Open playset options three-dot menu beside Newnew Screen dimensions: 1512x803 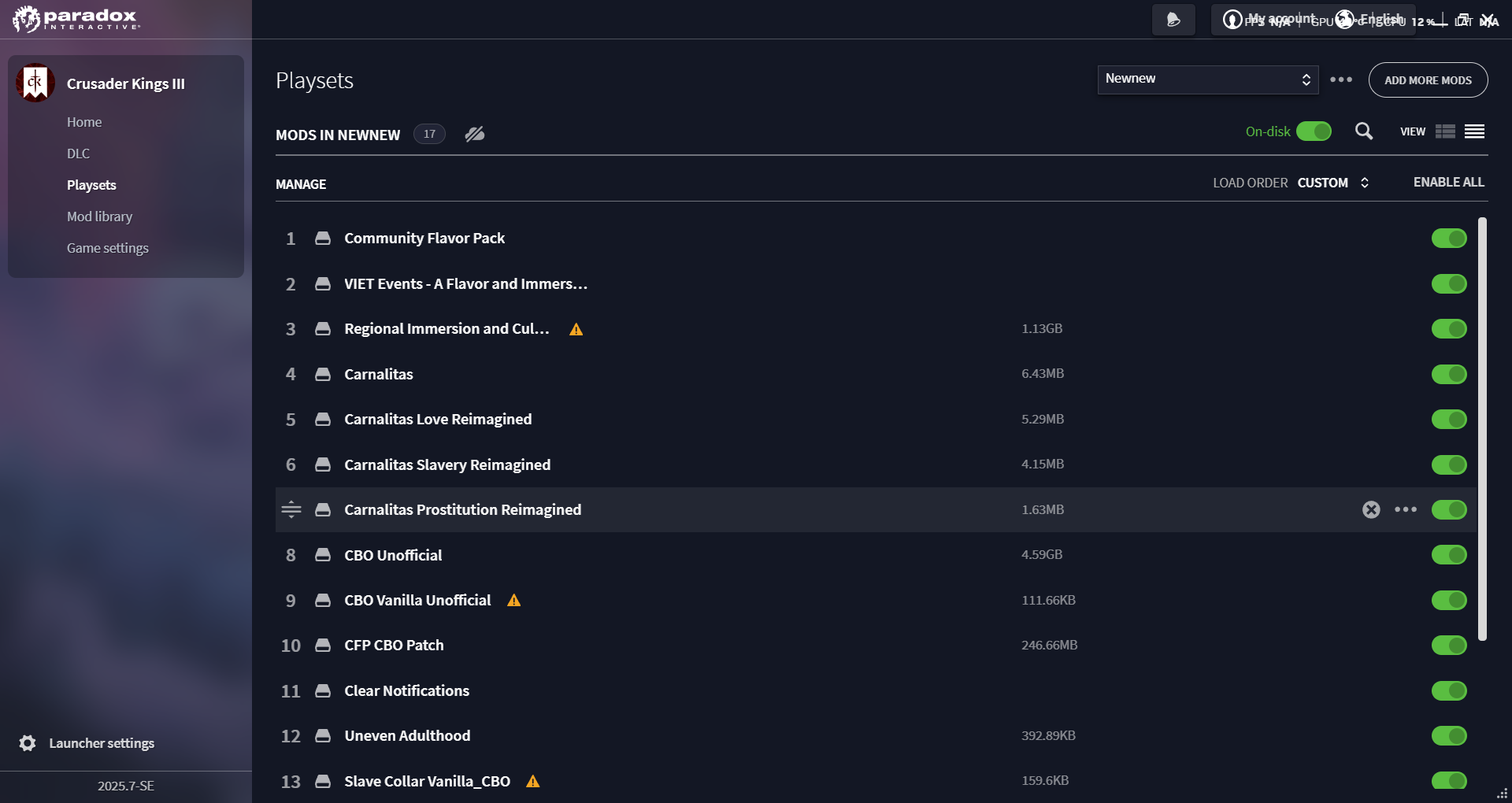(1341, 80)
